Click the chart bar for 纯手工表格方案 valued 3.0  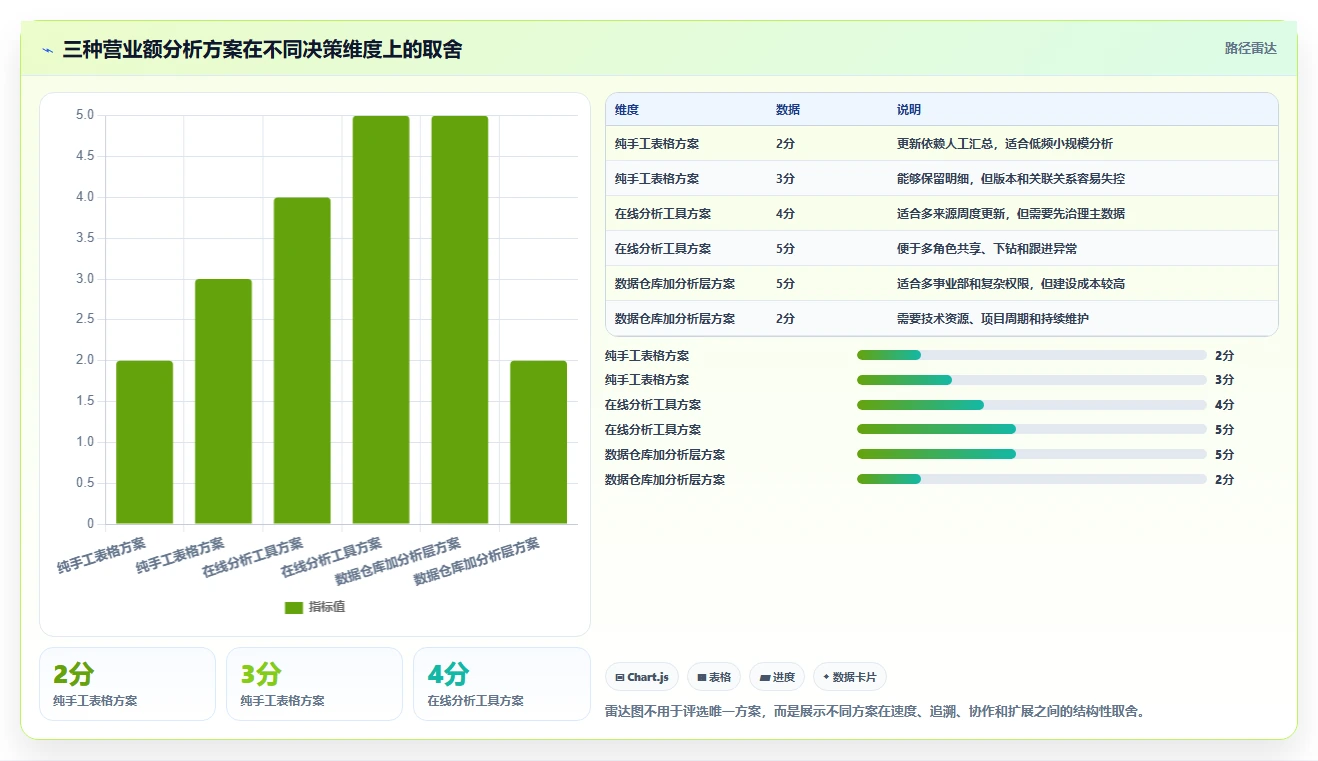(x=223, y=401)
